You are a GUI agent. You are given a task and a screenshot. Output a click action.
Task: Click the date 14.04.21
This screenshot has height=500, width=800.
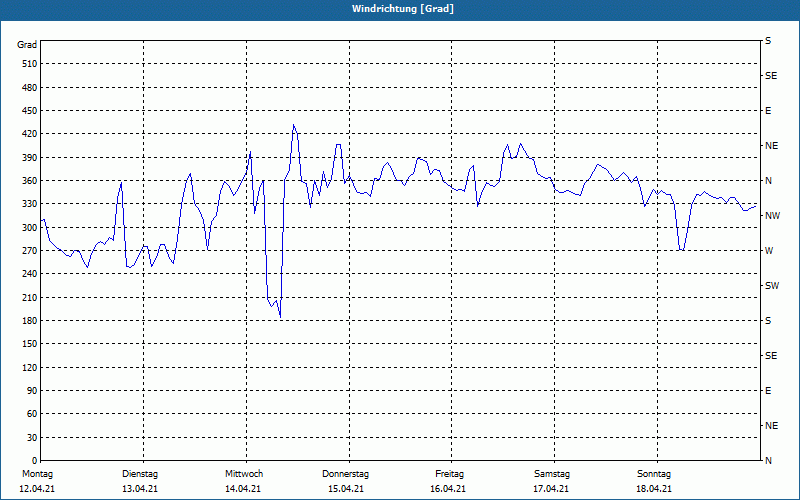[x=243, y=489]
